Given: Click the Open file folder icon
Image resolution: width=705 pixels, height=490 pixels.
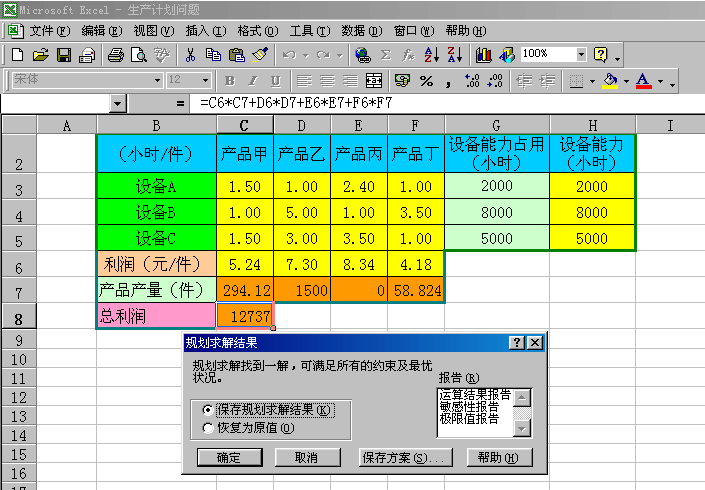Looking at the screenshot, I should pos(40,55).
